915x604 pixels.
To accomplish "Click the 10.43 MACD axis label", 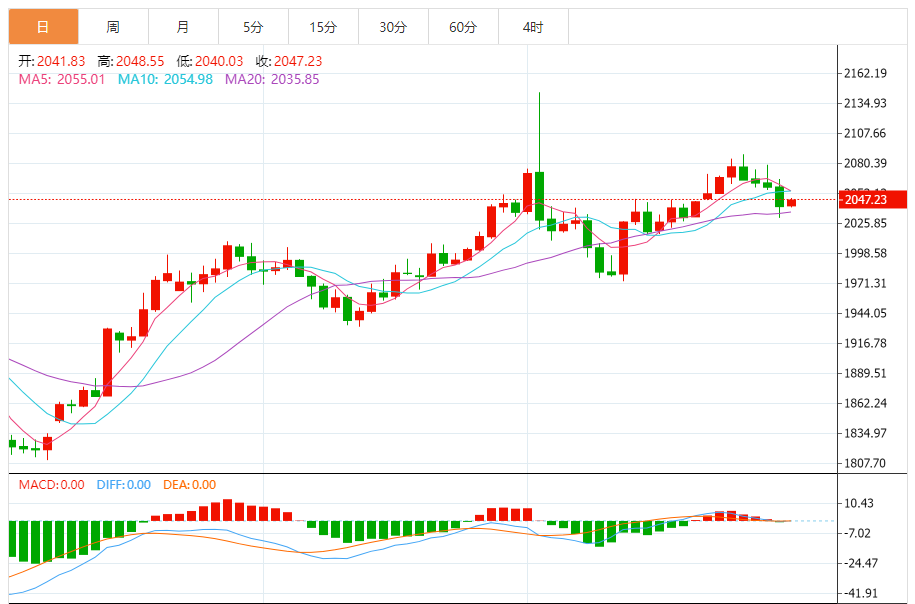I will (x=860, y=504).
